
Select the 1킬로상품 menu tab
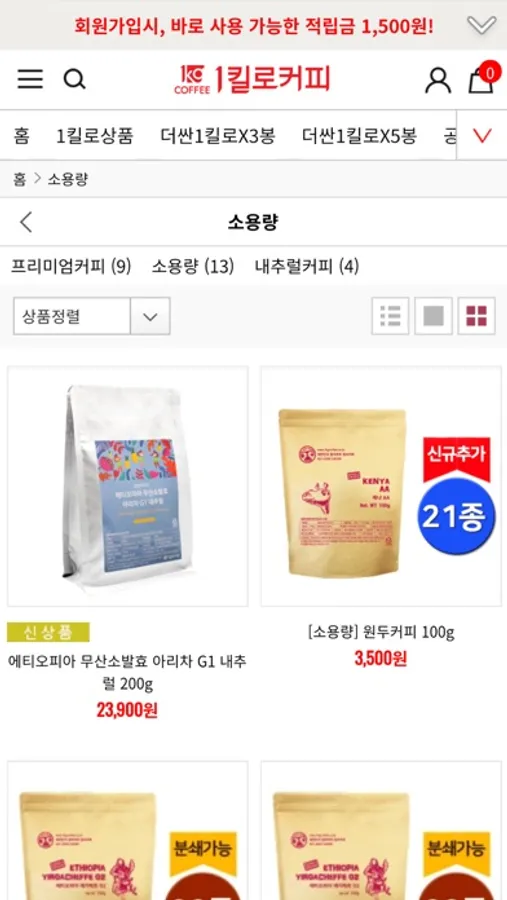(x=95, y=136)
